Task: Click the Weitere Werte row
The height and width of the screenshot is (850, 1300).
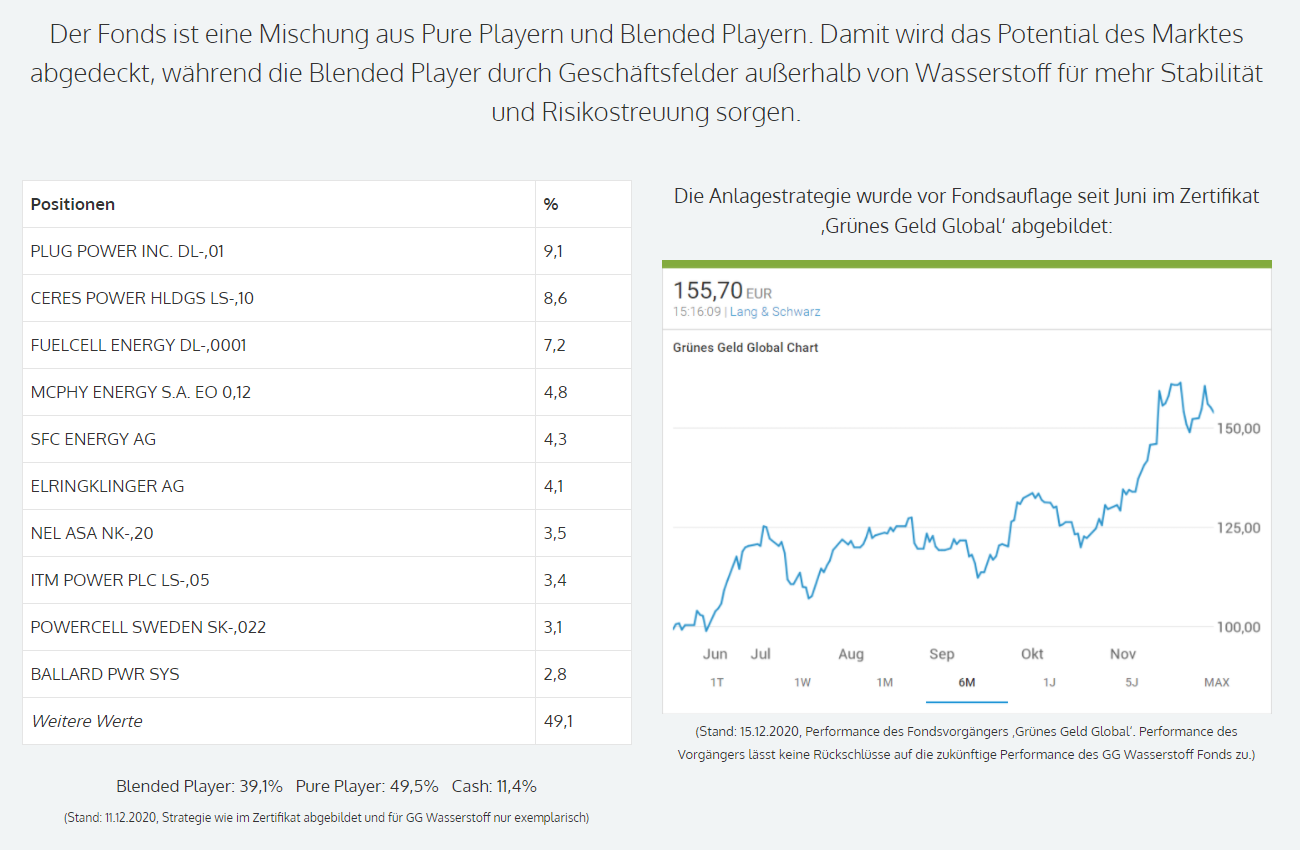Action: pyautogui.click(x=87, y=721)
